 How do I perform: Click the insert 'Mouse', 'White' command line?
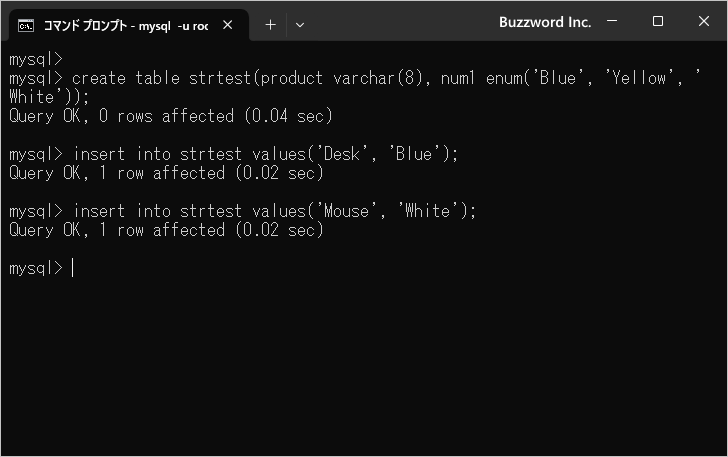[242, 211]
